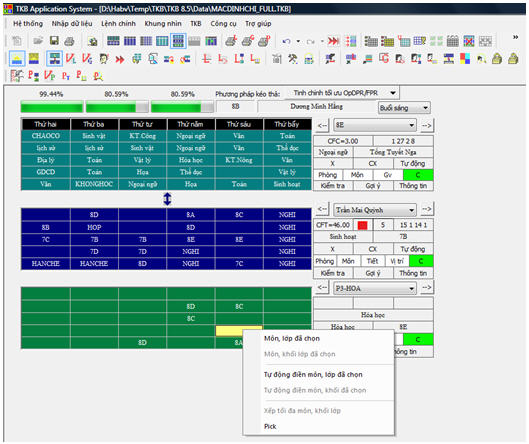
Task: Click the Undo arrow icon
Action: click(286, 41)
